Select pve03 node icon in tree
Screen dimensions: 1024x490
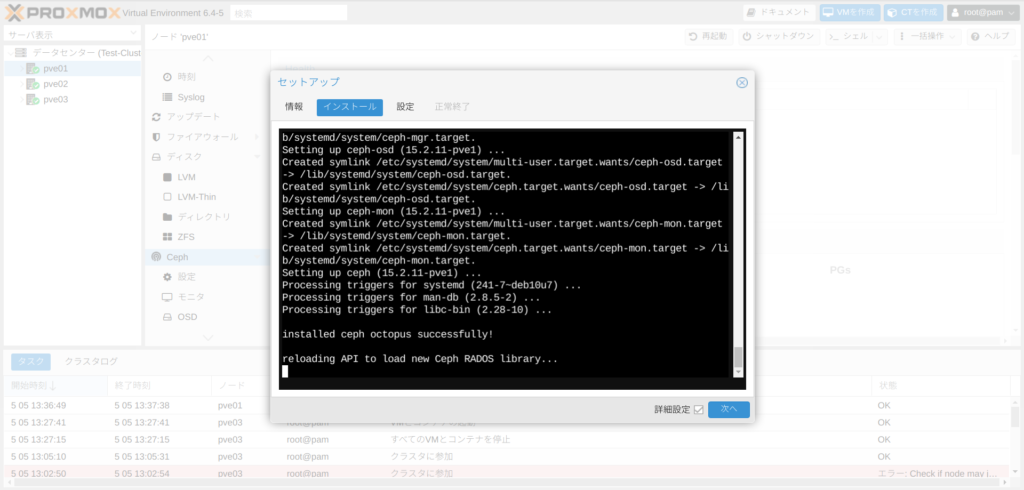33,99
